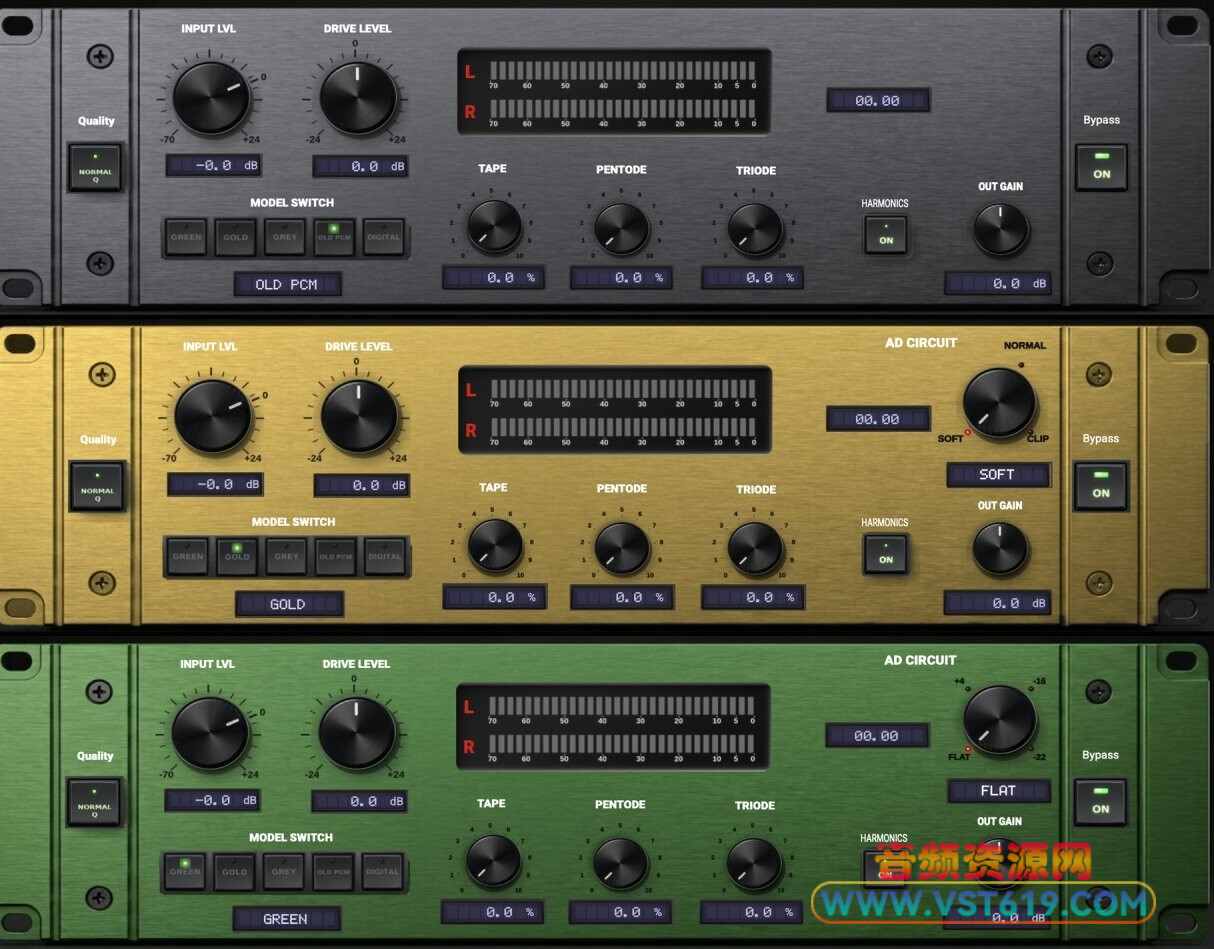Click L/R level meter on gold unit
This screenshot has width=1214, height=949.
coord(615,410)
